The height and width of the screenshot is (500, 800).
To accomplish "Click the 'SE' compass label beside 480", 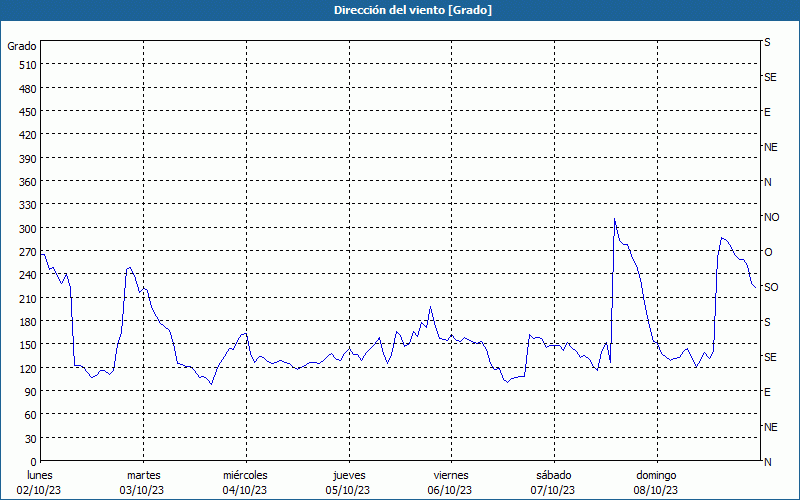I will click(770, 78).
